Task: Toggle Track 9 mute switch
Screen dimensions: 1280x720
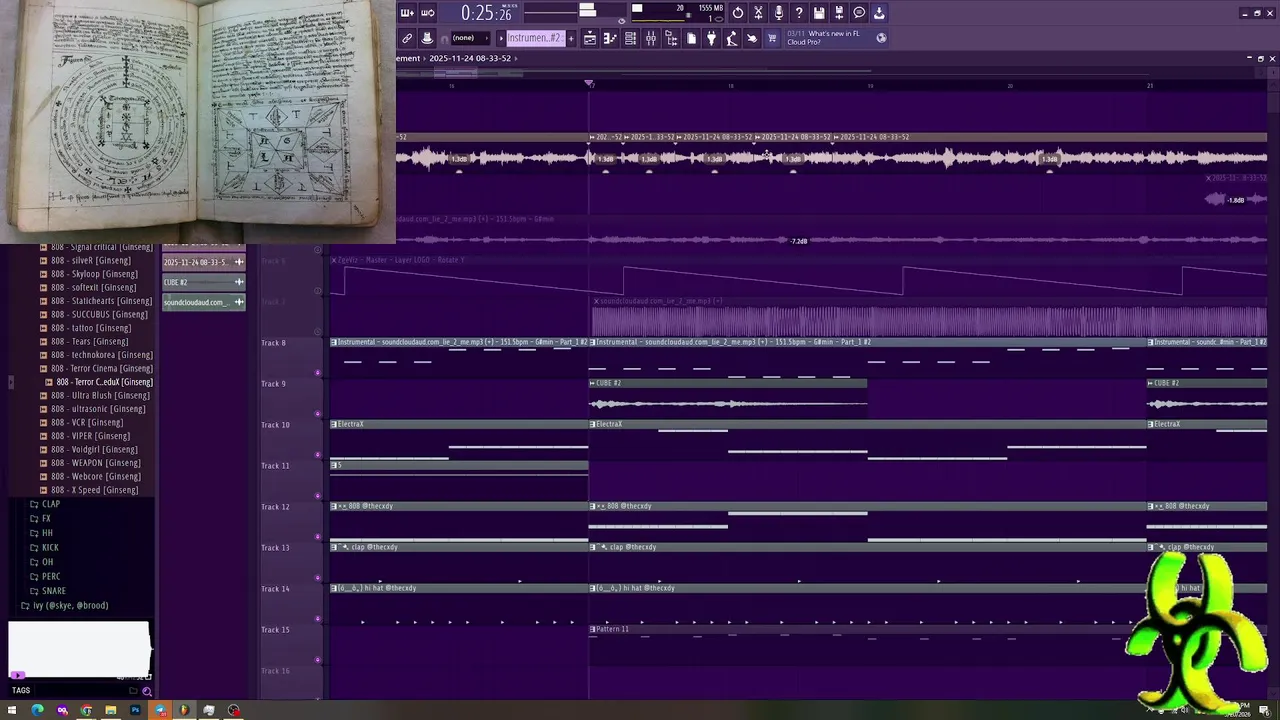Action: pyautogui.click(x=318, y=414)
